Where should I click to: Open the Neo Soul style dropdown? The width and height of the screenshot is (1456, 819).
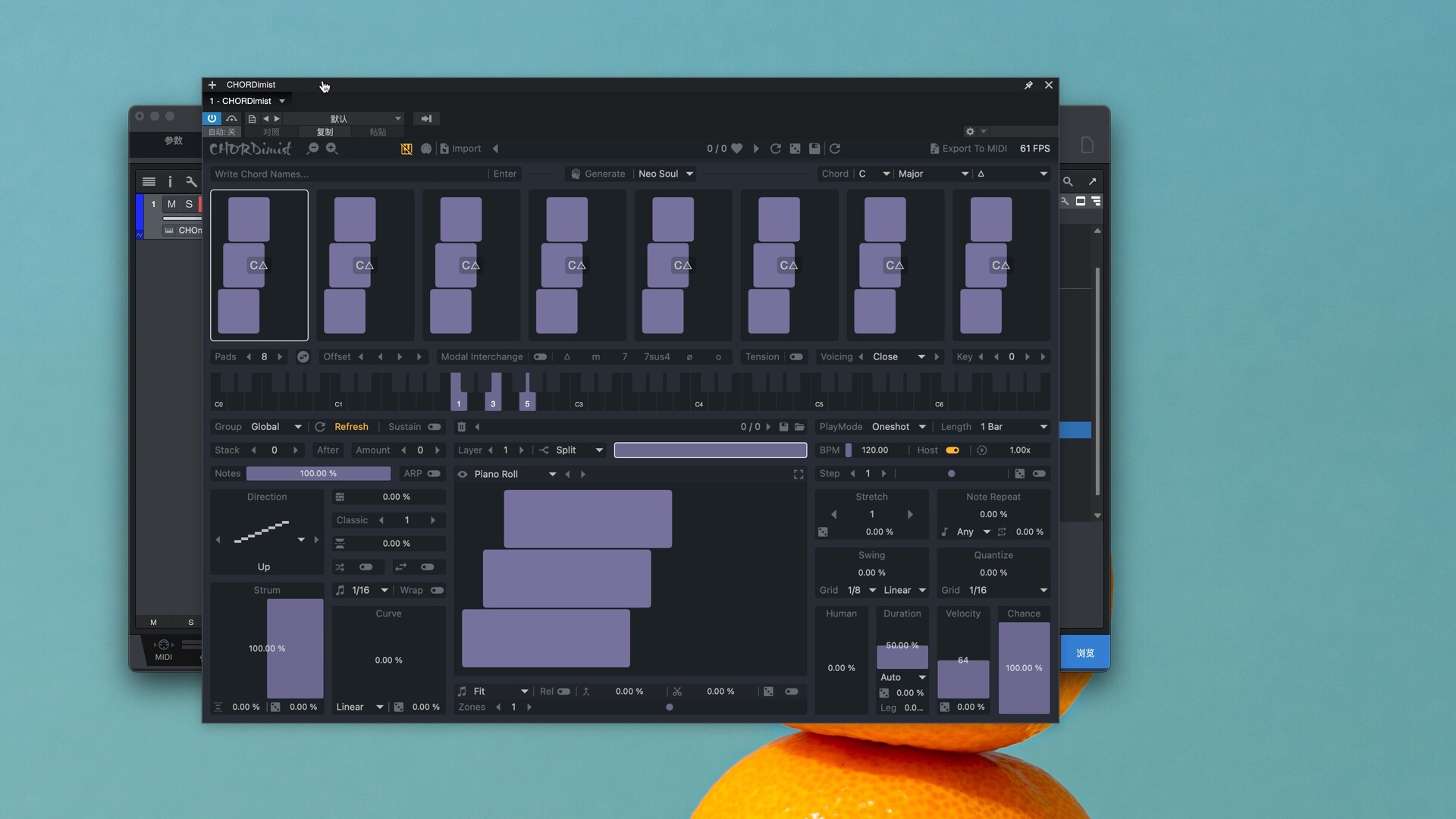pyautogui.click(x=666, y=174)
